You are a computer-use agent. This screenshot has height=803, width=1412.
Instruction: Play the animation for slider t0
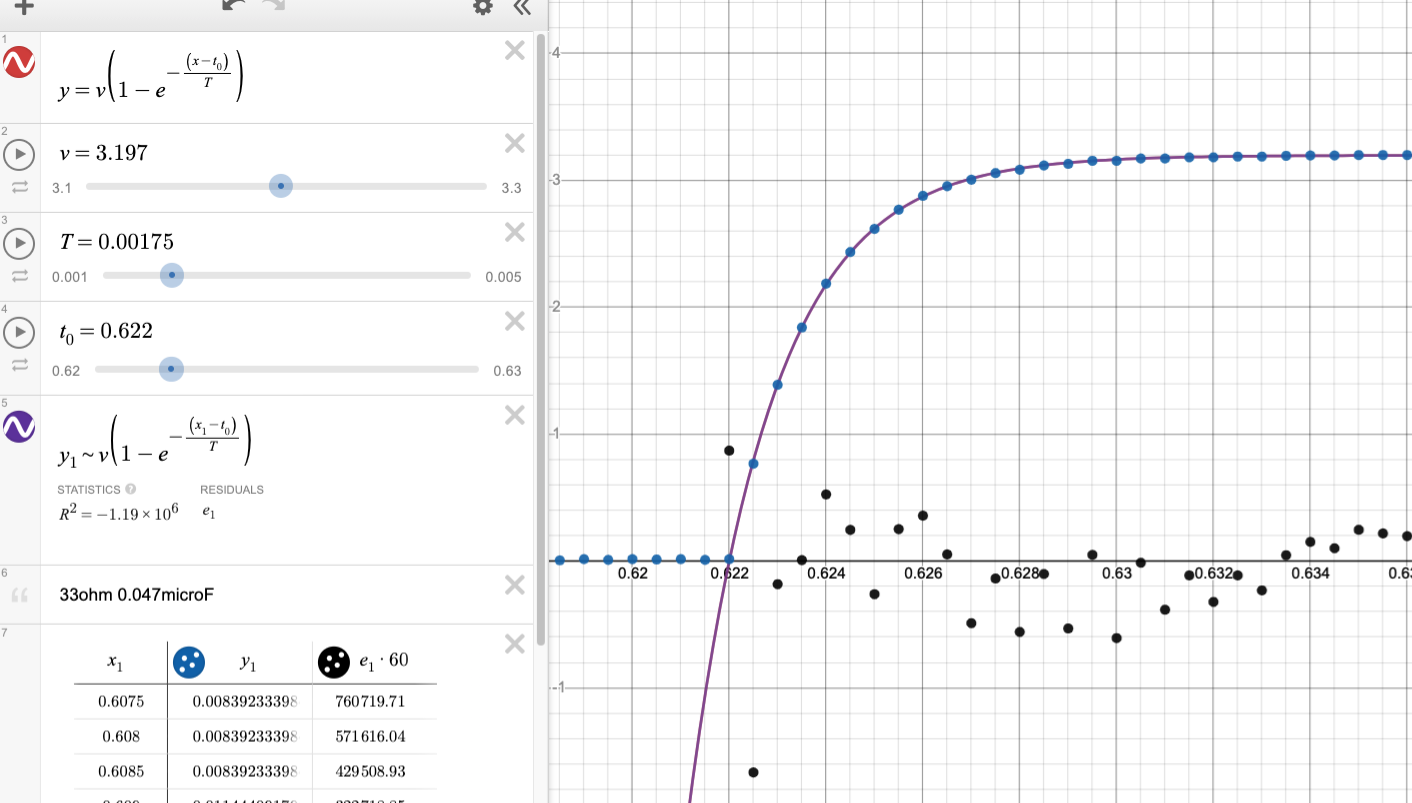20,331
